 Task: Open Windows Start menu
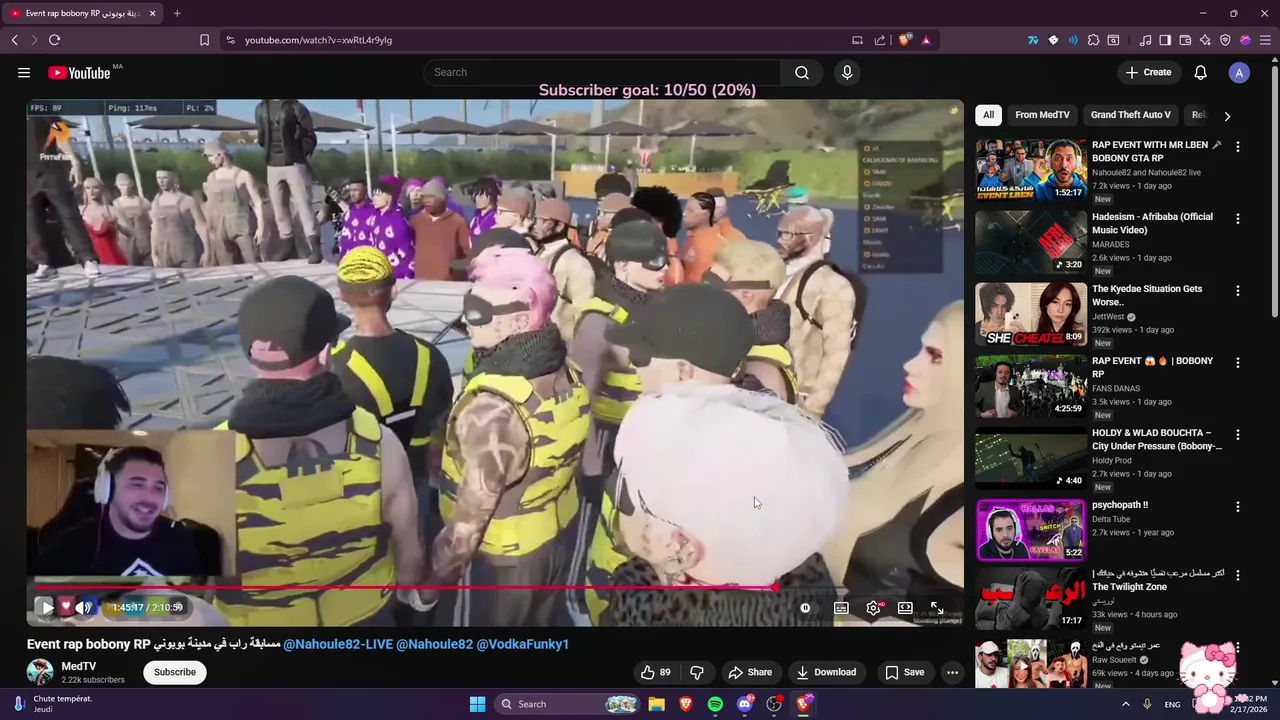(477, 704)
